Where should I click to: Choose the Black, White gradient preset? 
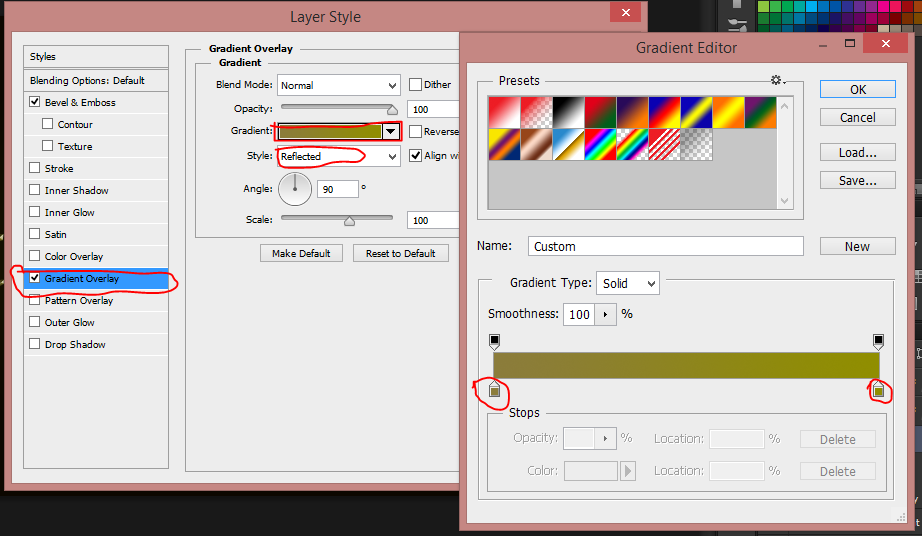point(569,112)
